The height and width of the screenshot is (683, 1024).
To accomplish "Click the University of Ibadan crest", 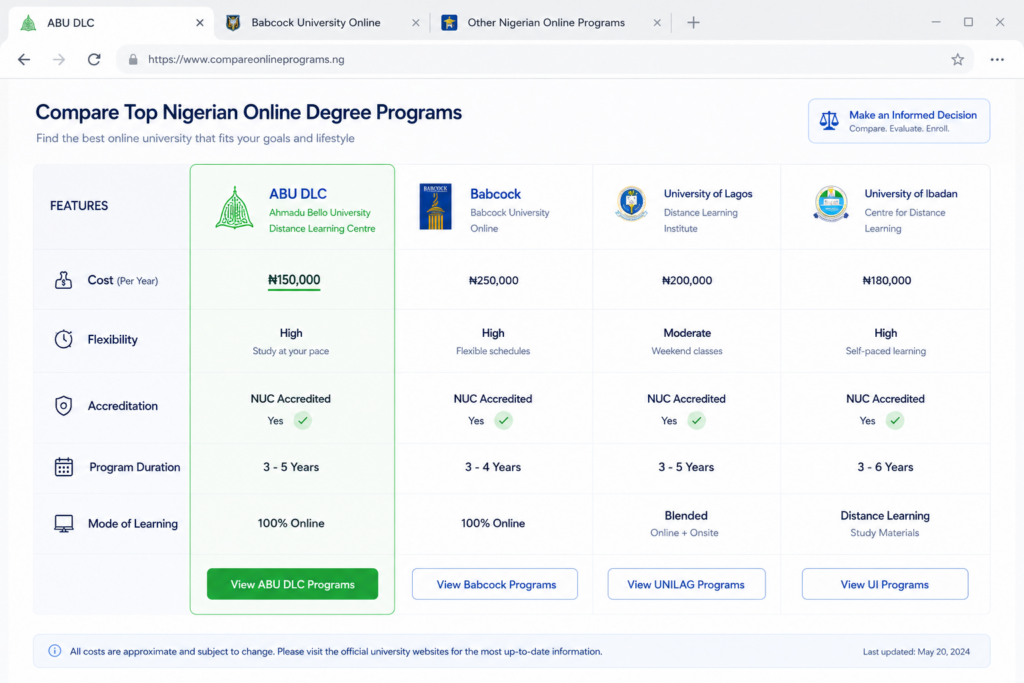I will coord(831,203).
